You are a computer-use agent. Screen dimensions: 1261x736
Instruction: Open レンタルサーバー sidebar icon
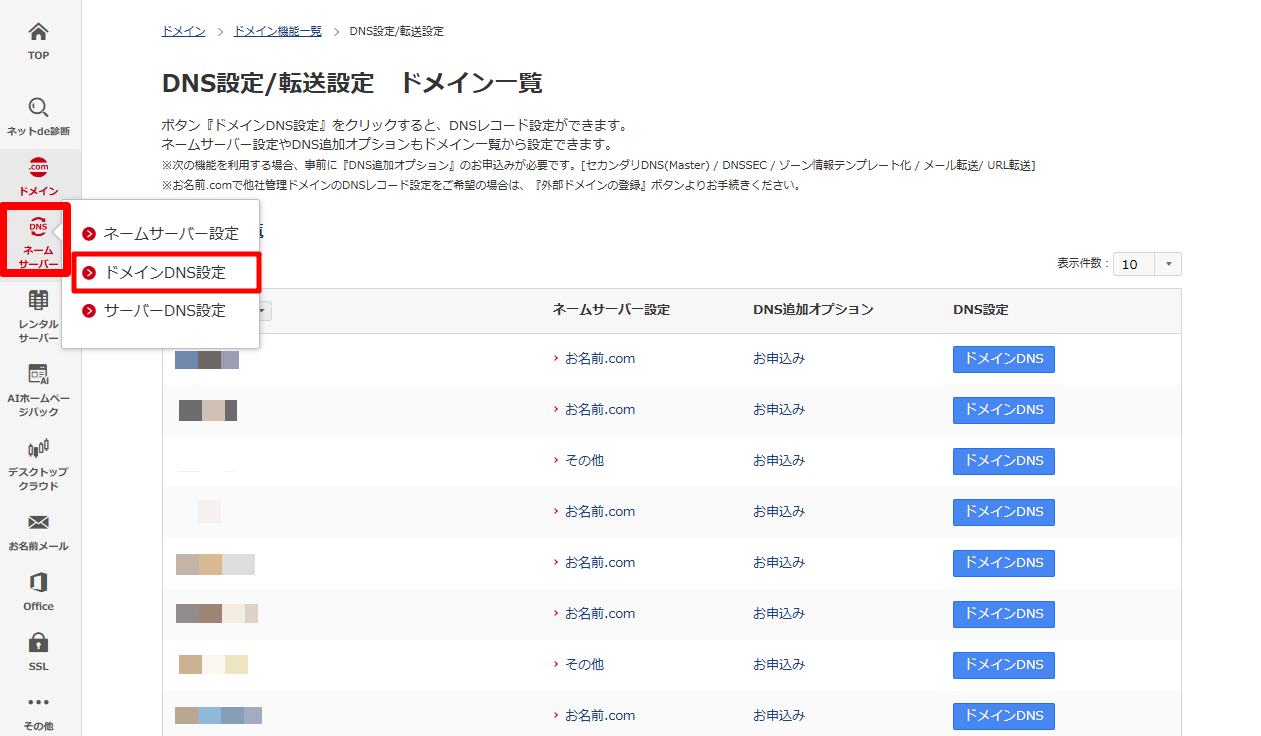(38, 301)
